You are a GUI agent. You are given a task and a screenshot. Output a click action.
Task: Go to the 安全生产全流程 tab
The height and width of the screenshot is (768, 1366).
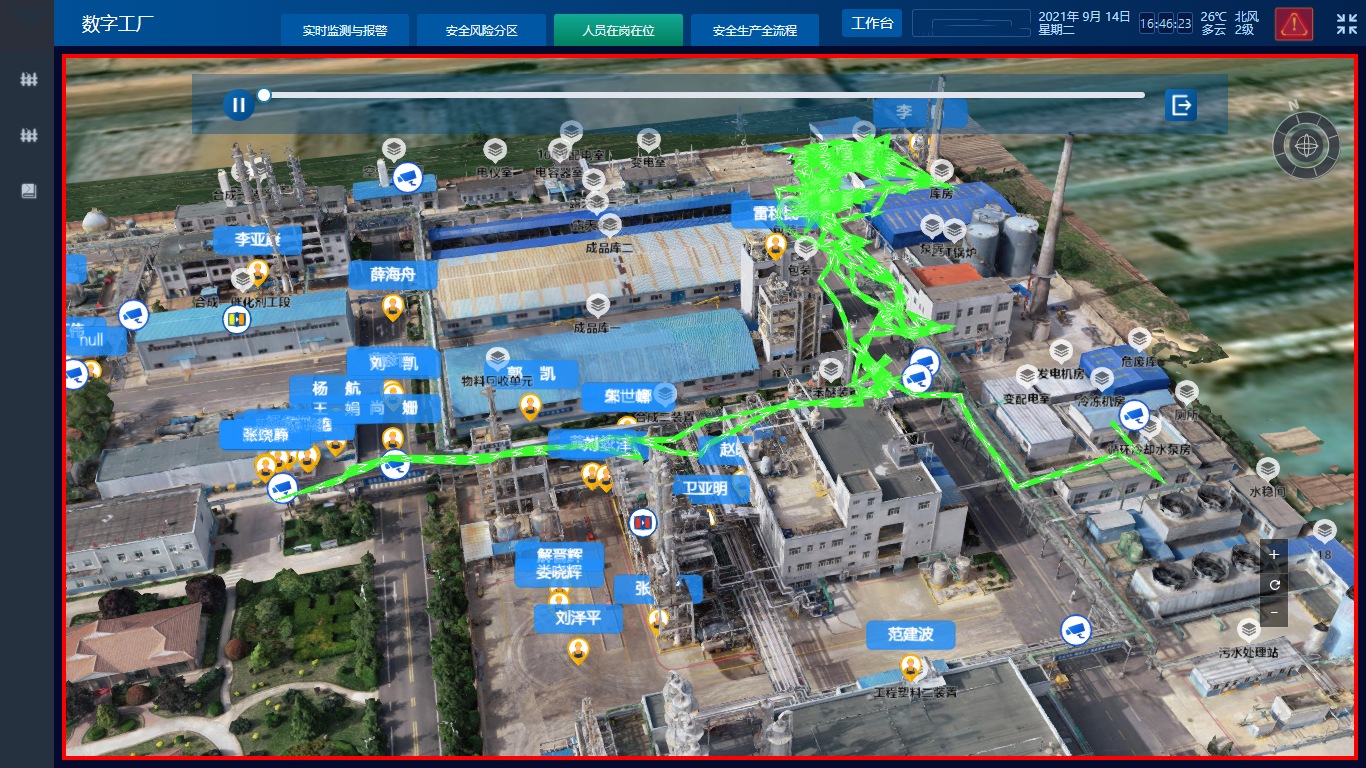pos(754,30)
